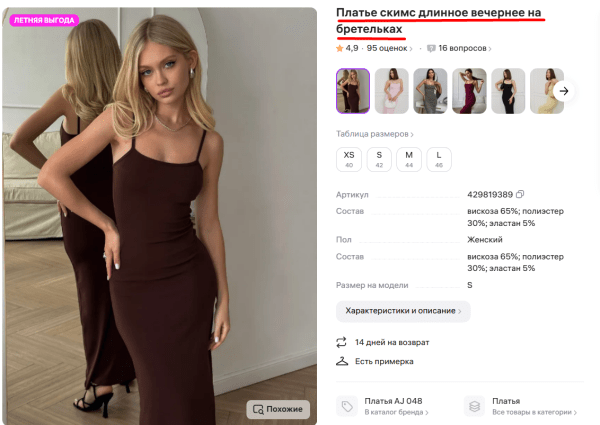Click the questions speech bubble icon
The width and height of the screenshot is (600, 425).
pos(431,48)
